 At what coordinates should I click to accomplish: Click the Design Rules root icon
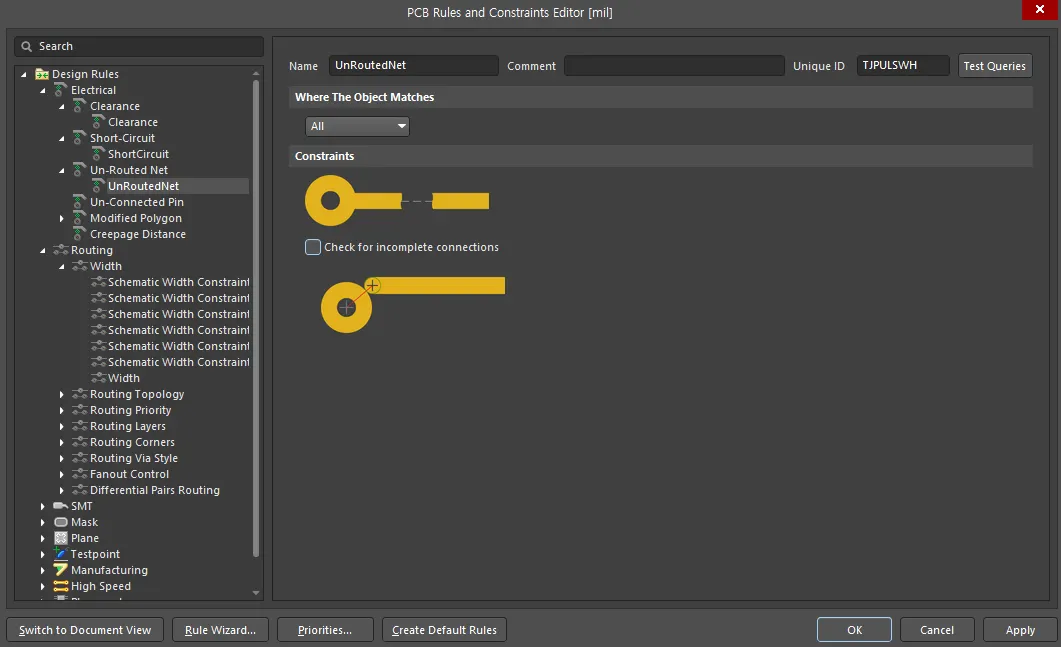pyautogui.click(x=42, y=74)
